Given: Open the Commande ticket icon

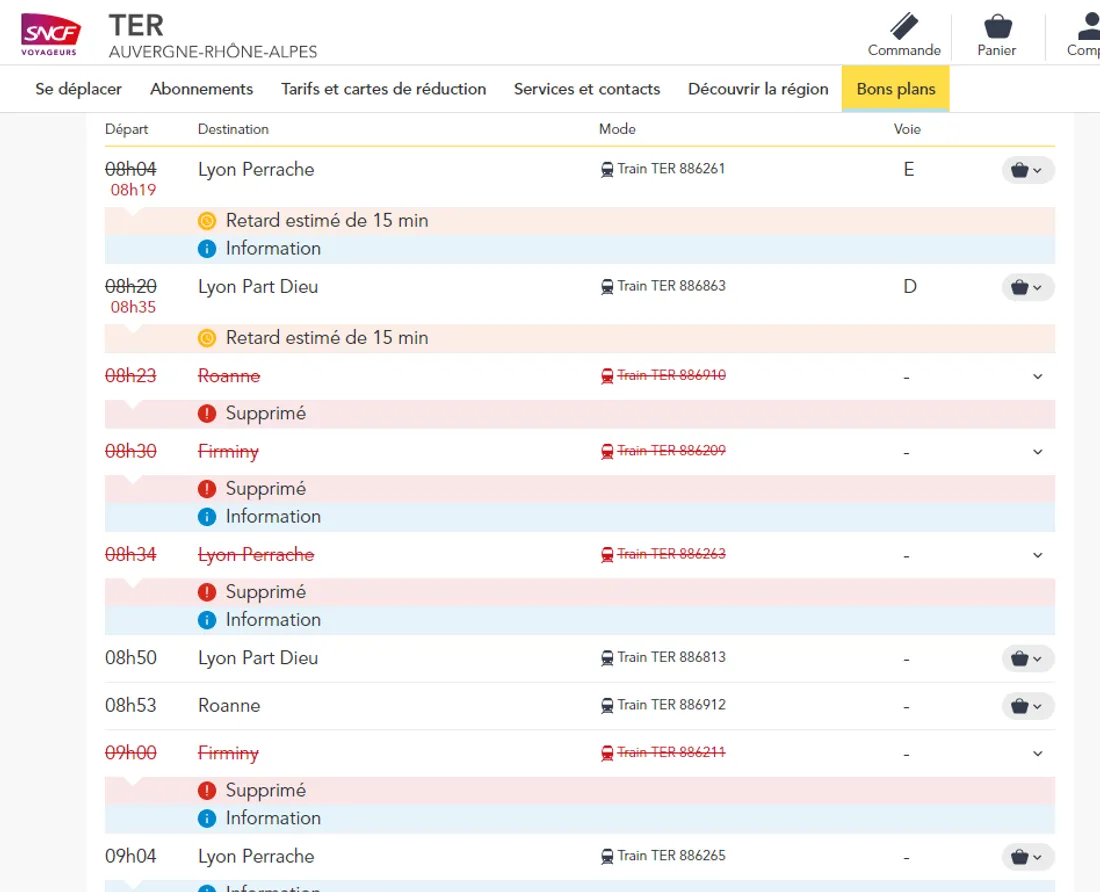Looking at the screenshot, I should (904, 27).
